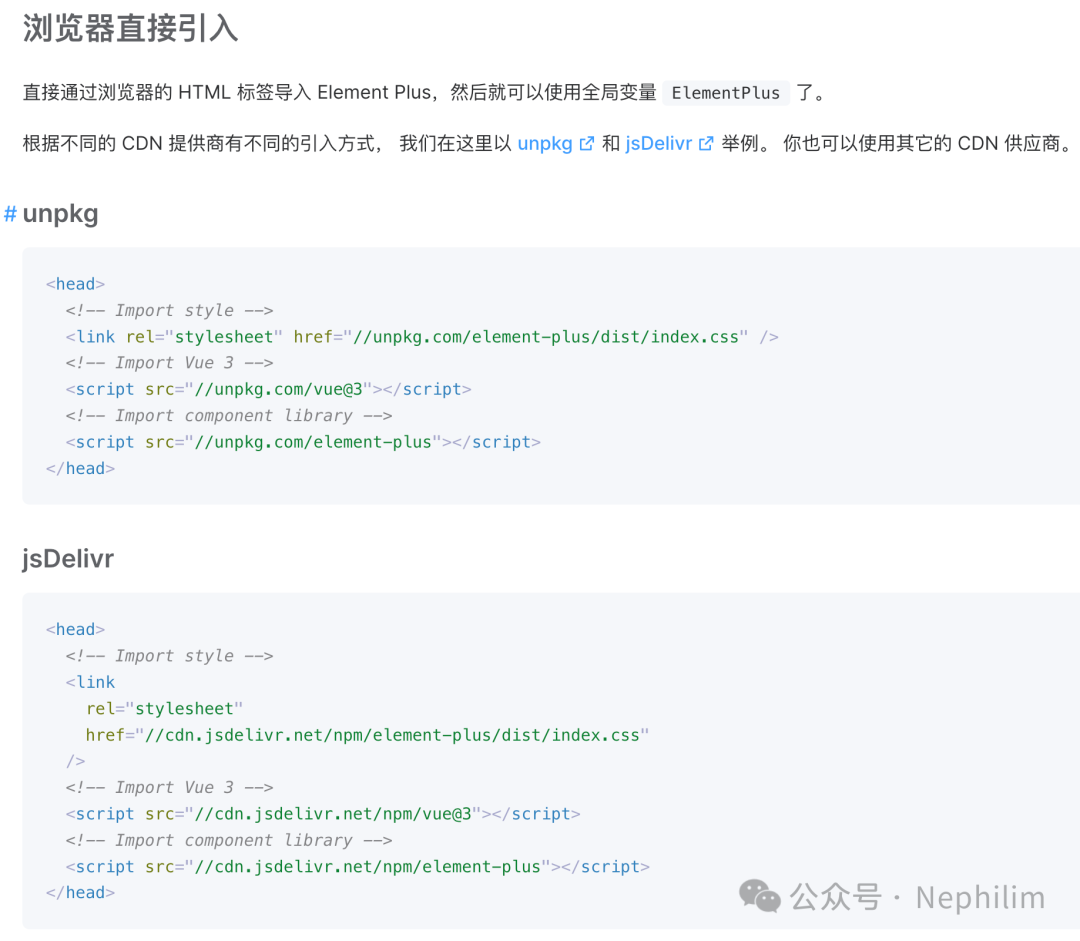
Task: Click the cdn.jsdelivr.net/npm/element-plus script line
Action: (x=357, y=867)
